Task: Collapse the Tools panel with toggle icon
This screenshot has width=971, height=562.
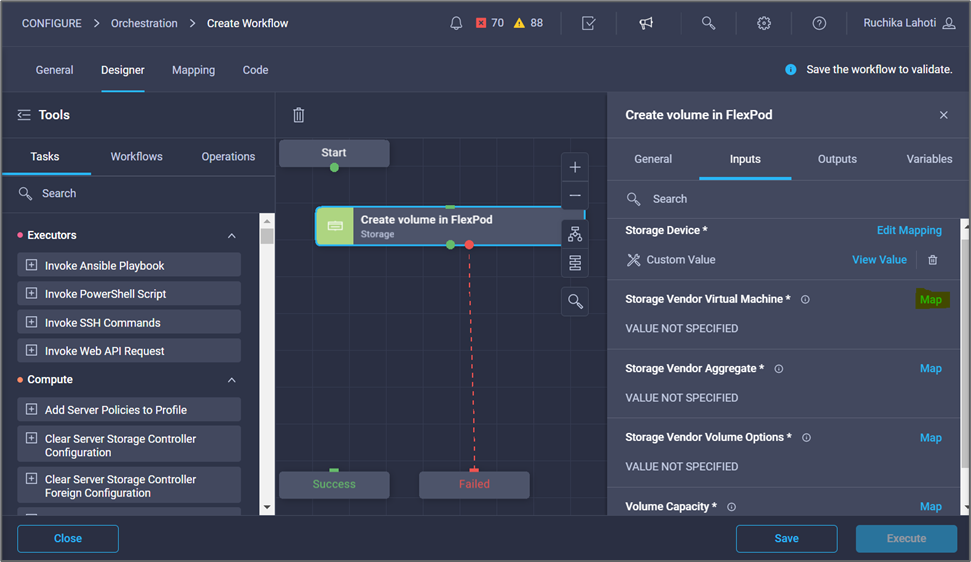Action: [x=24, y=115]
